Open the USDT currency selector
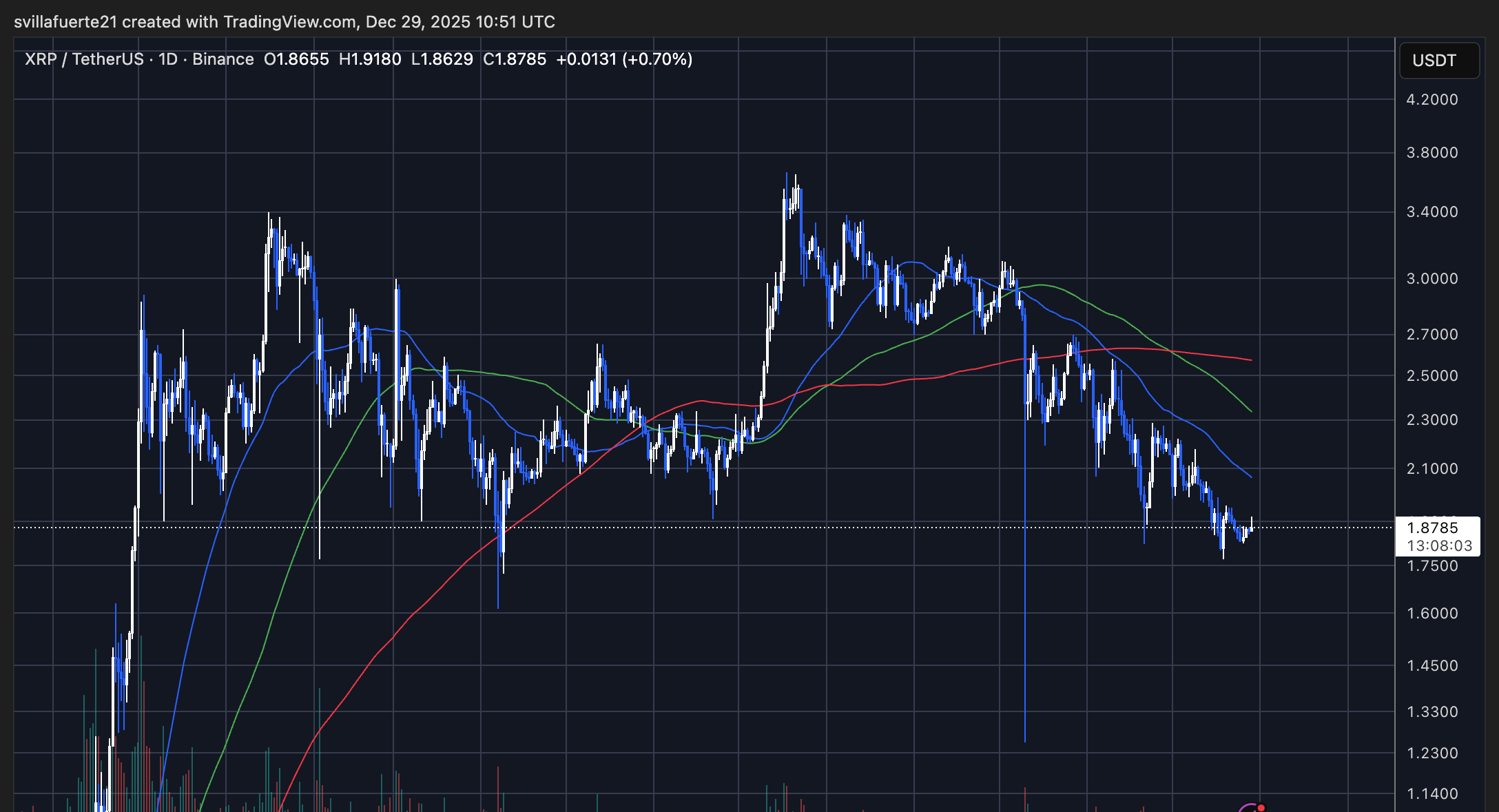 pos(1438,61)
